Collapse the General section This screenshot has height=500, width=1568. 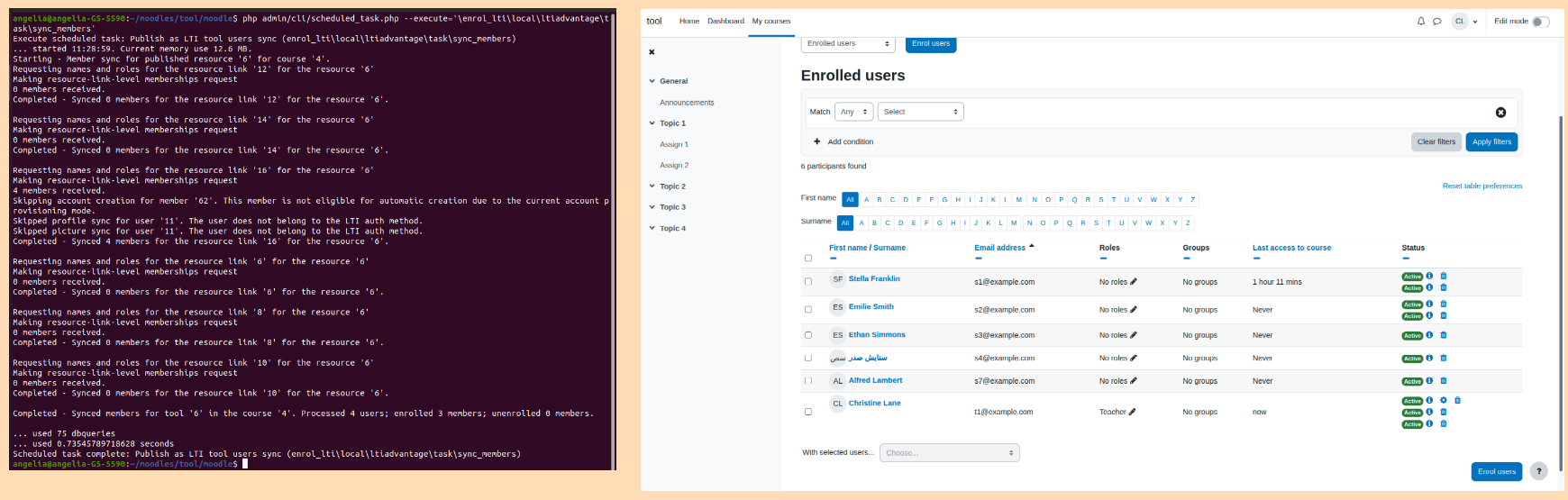(652, 81)
